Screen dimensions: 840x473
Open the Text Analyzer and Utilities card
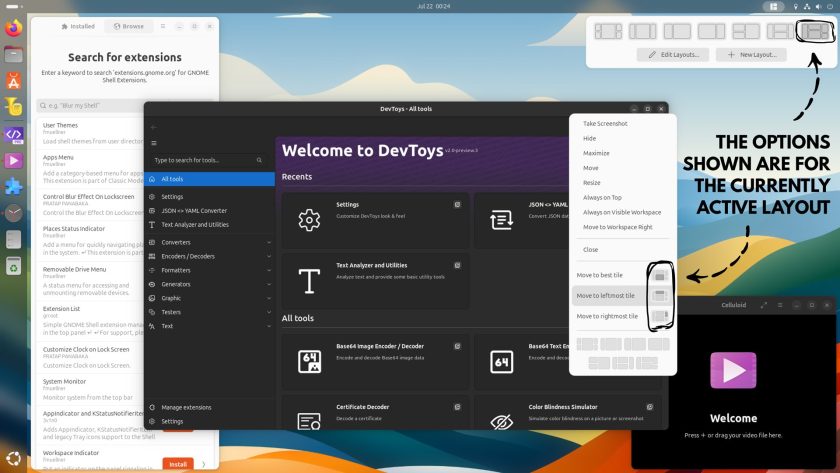coord(375,281)
